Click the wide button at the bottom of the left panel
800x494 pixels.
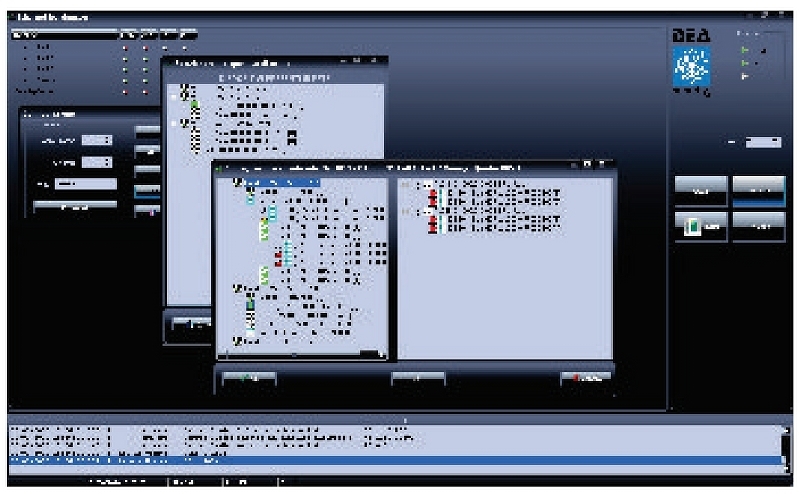coord(73,207)
